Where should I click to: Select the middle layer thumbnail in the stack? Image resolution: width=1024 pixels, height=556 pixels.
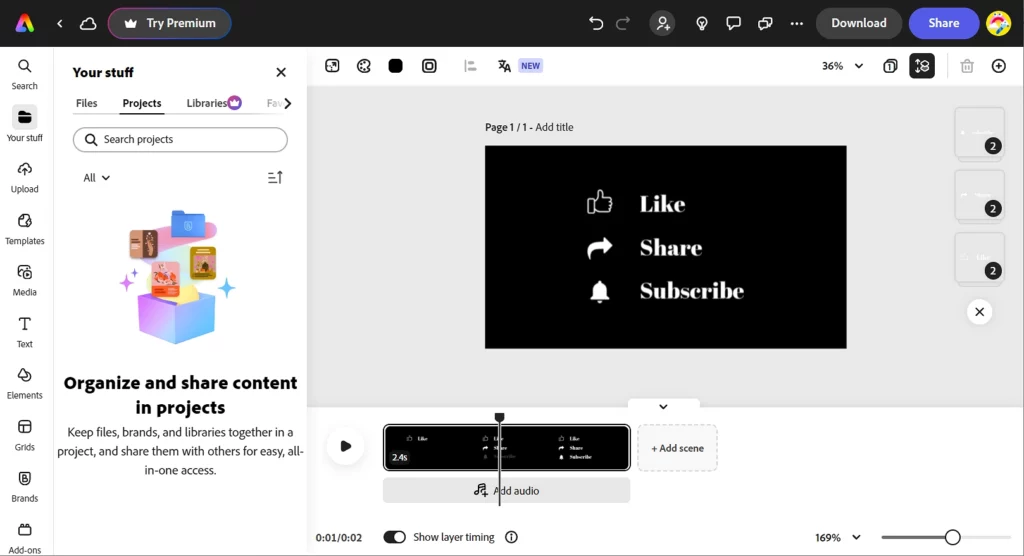point(980,195)
